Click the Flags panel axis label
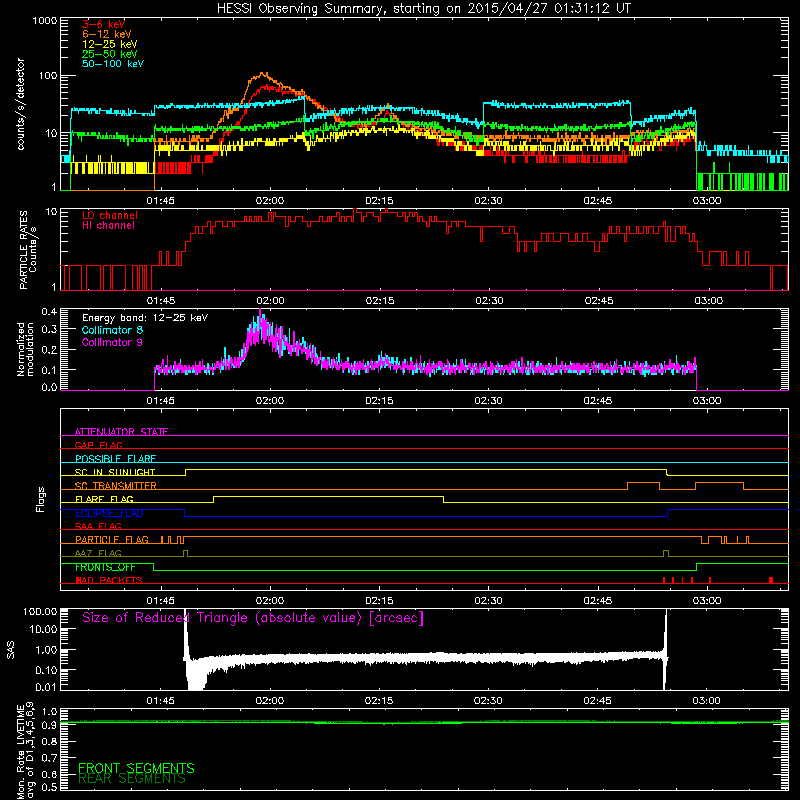This screenshot has height=800, width=800. click(x=41, y=499)
